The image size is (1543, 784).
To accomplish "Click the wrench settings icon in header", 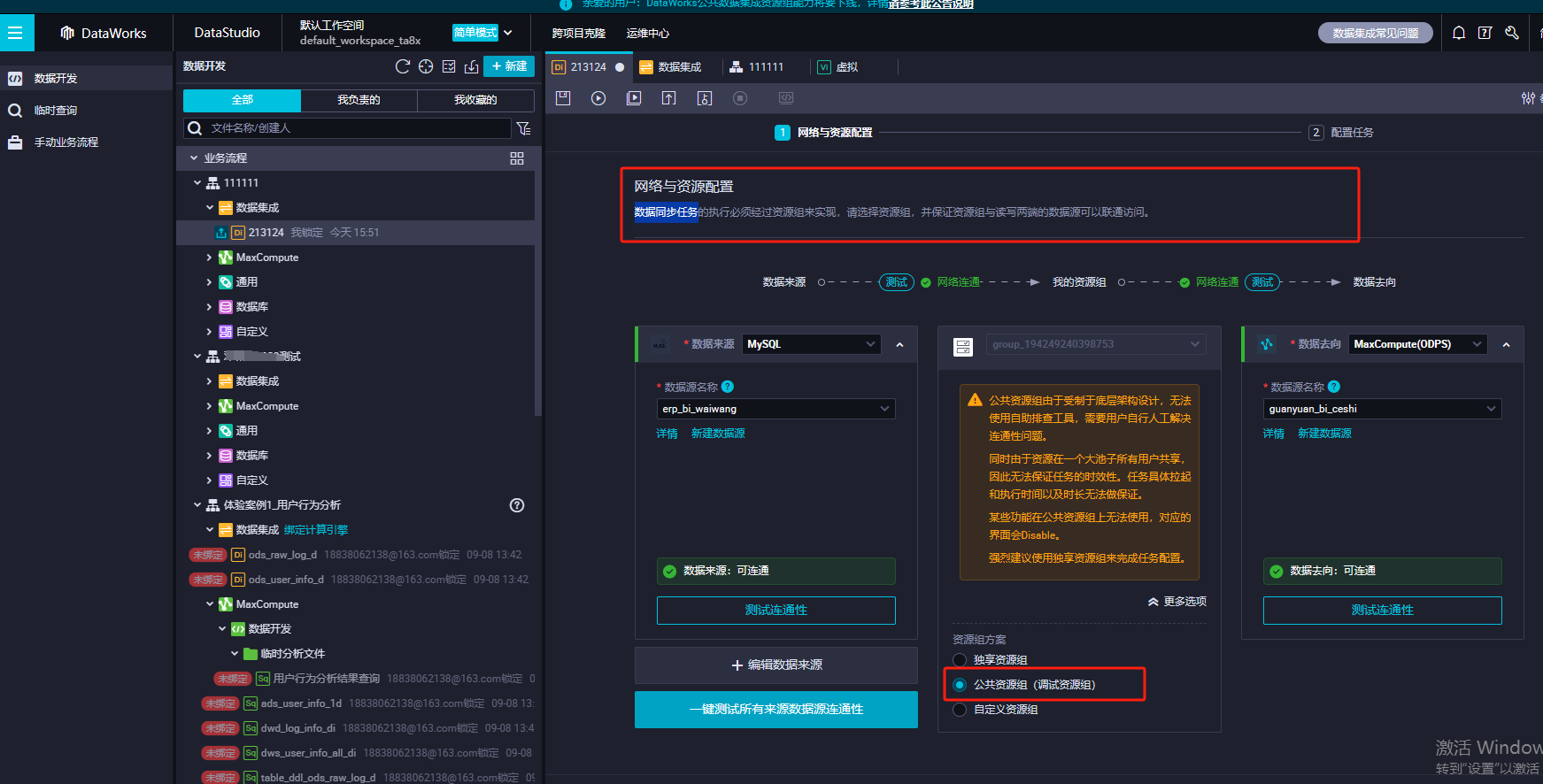I will tap(1512, 33).
